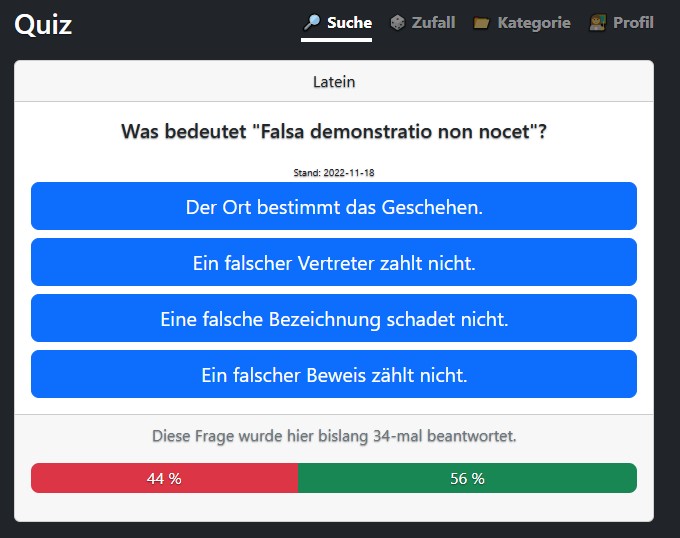Screen dimensions: 680x538
Task: Click the "Zufall" text label in navbar
Action: 433,23
